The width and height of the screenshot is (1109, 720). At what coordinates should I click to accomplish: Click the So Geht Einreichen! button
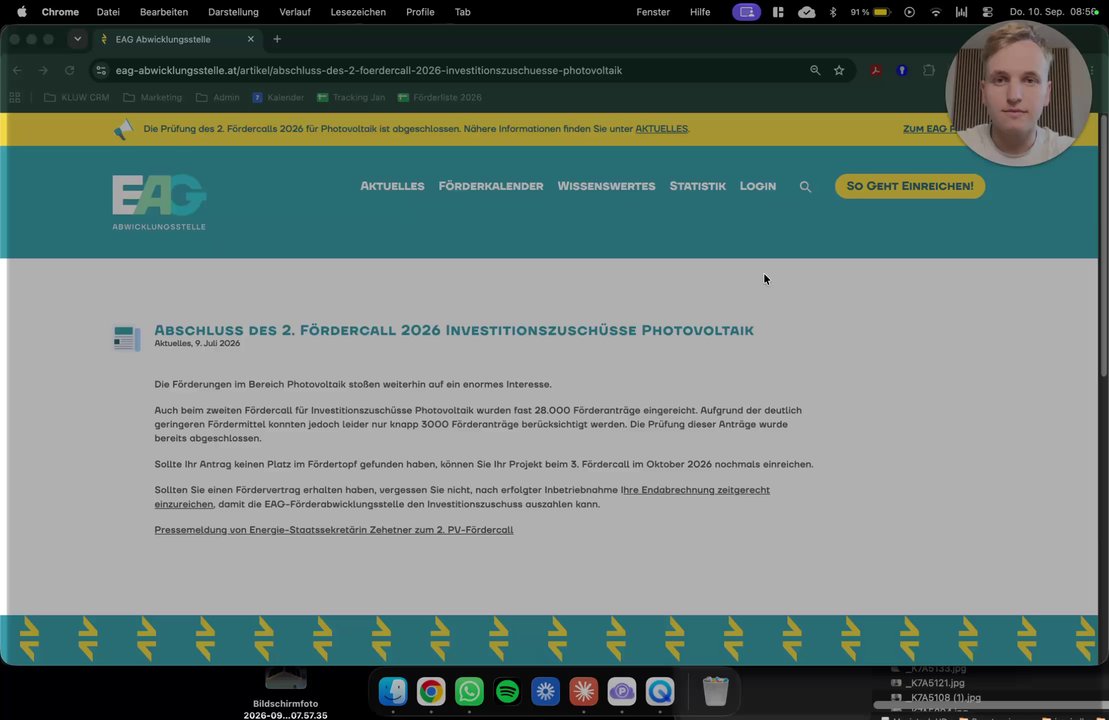[910, 186]
